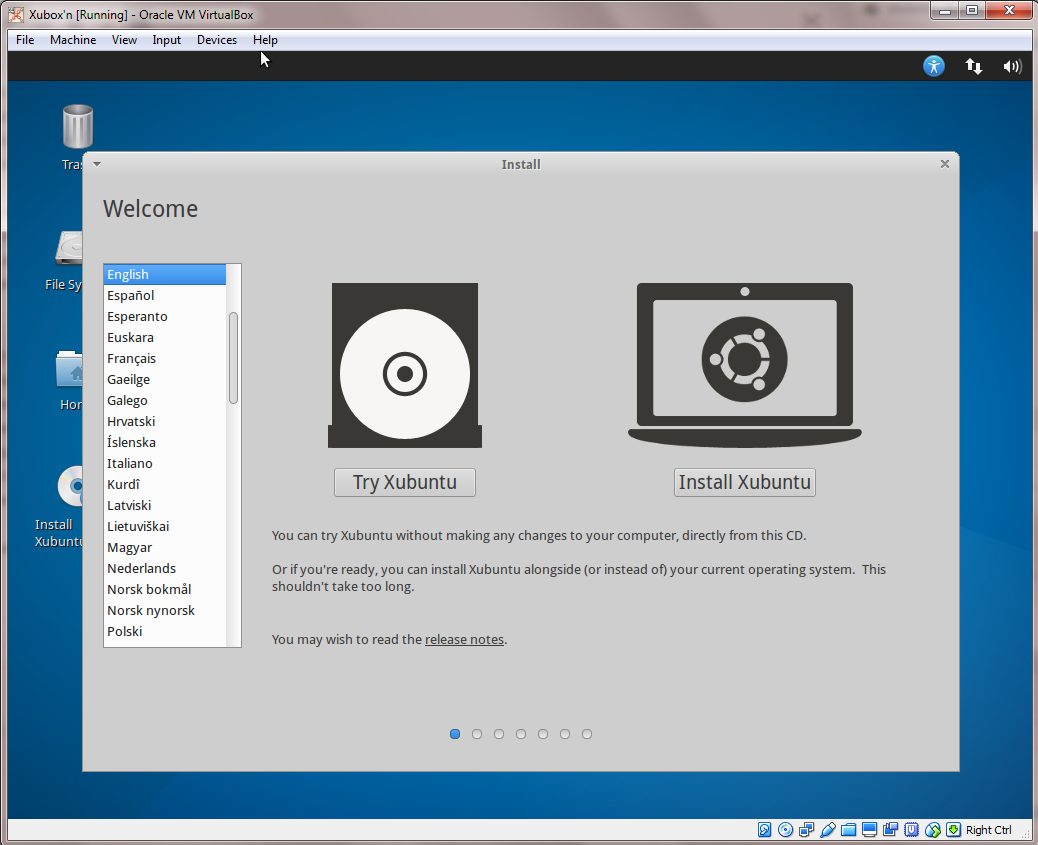Open the View menu
The height and width of the screenshot is (845, 1038).
click(x=124, y=40)
